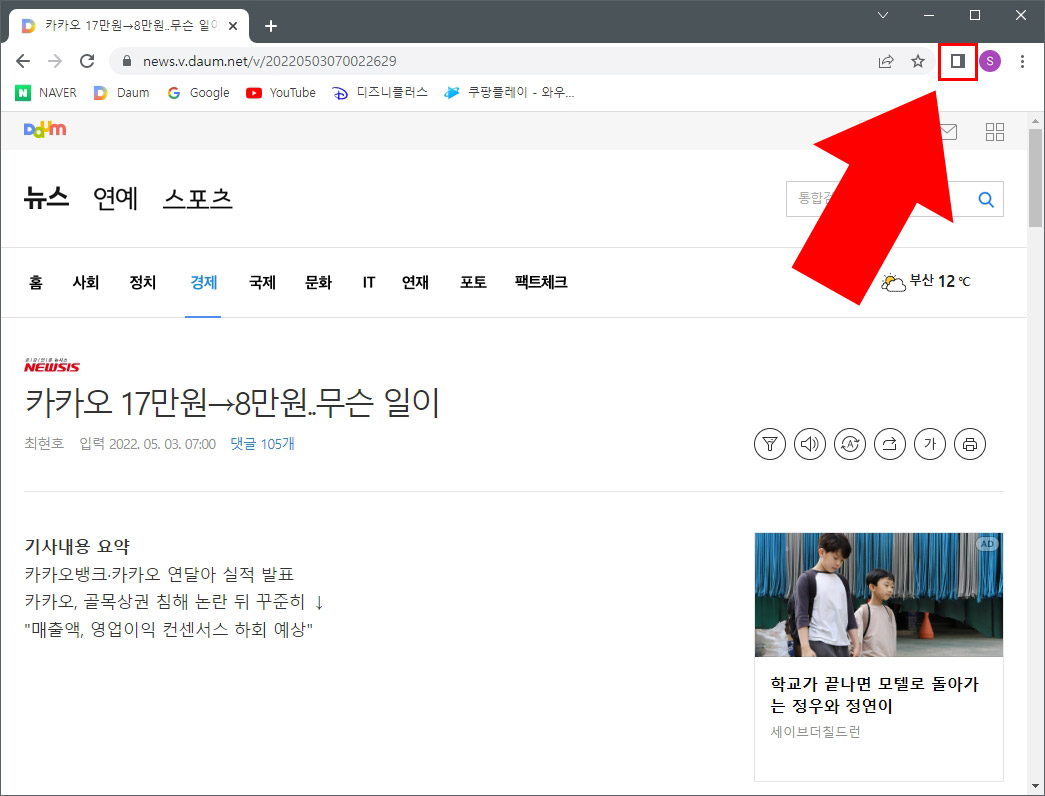Viewport: 1045px width, 796px height.
Task: Click the 세이브더칠드런 ad thumbnail
Action: click(878, 594)
